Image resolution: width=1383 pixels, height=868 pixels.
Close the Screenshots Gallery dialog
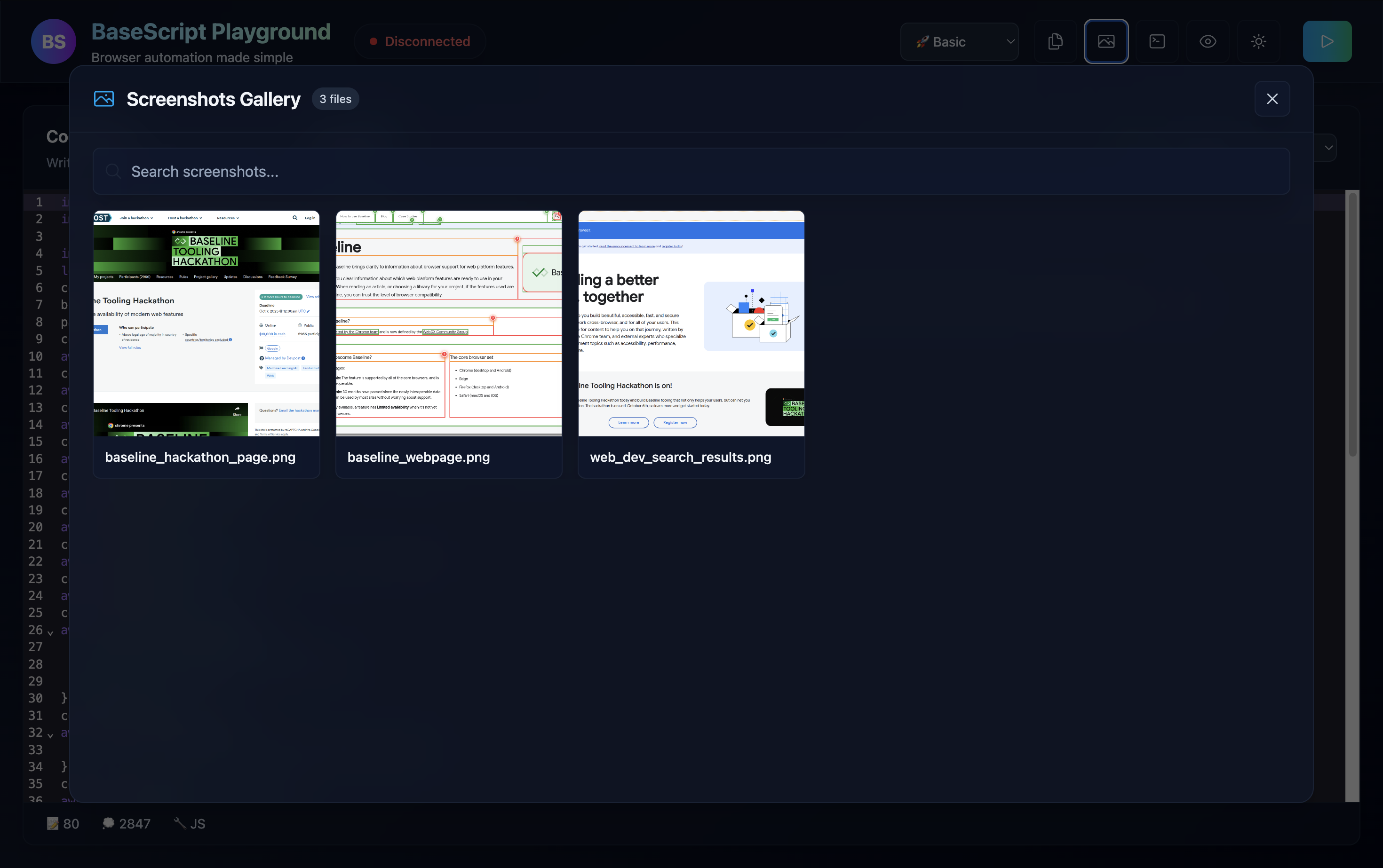(x=1272, y=99)
